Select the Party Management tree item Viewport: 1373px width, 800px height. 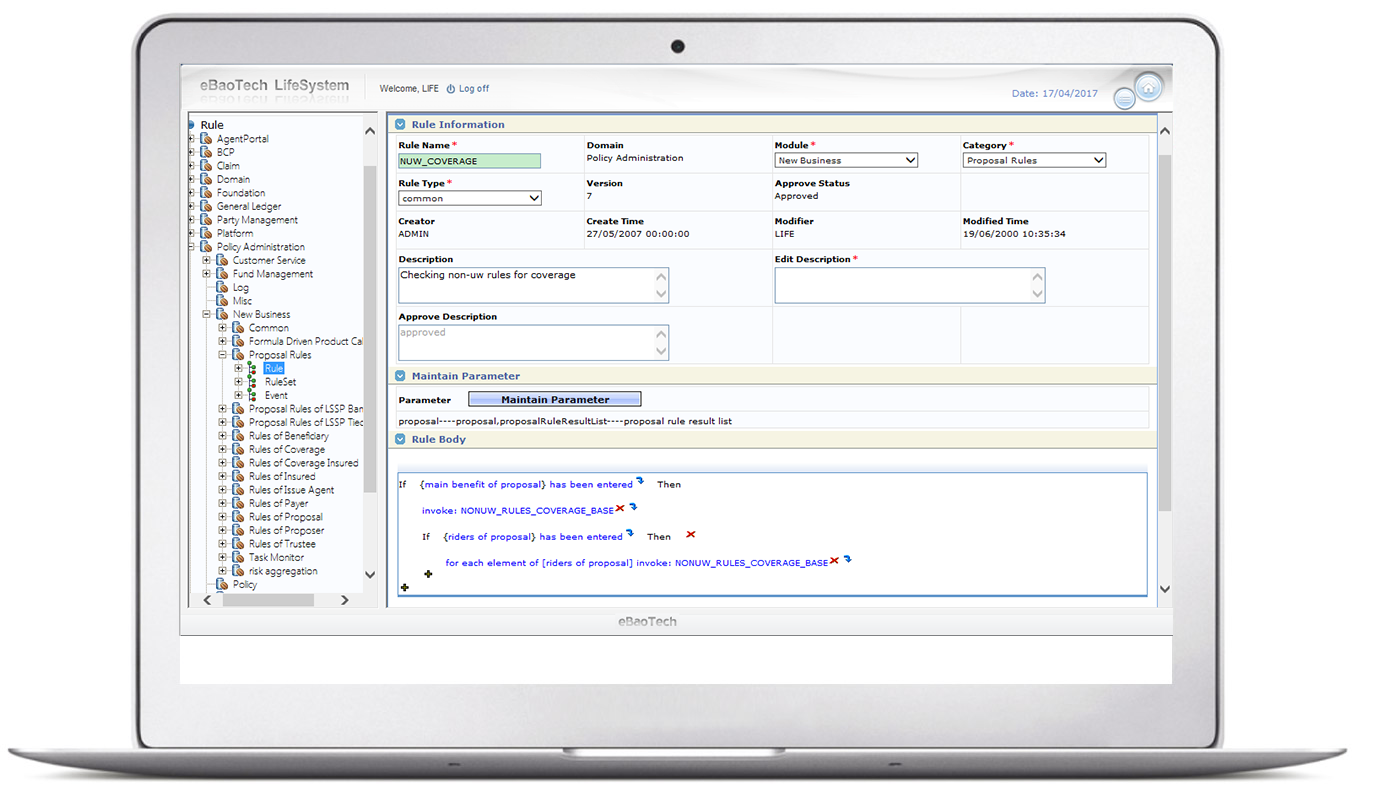tap(257, 220)
